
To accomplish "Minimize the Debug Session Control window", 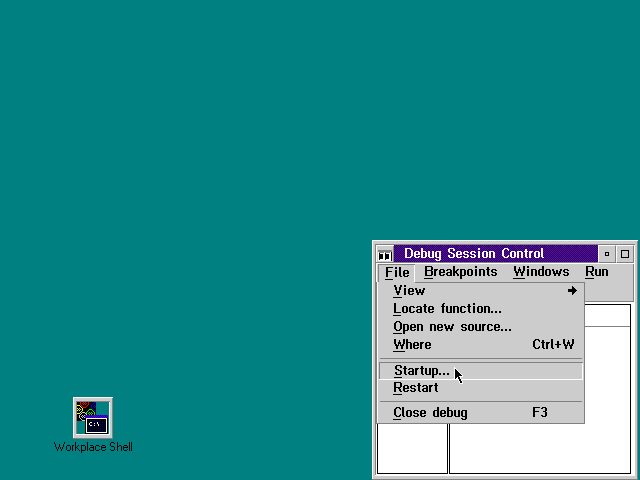I will [607, 254].
